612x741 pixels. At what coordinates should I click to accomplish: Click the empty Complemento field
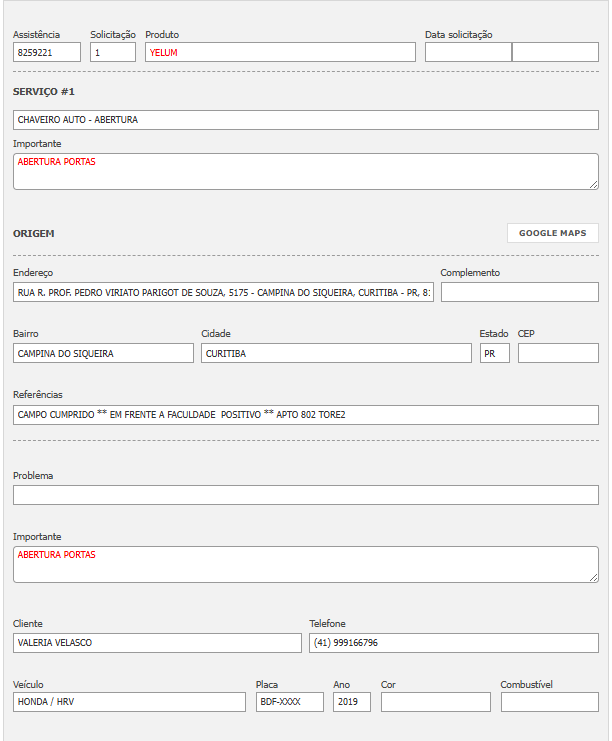pos(519,292)
